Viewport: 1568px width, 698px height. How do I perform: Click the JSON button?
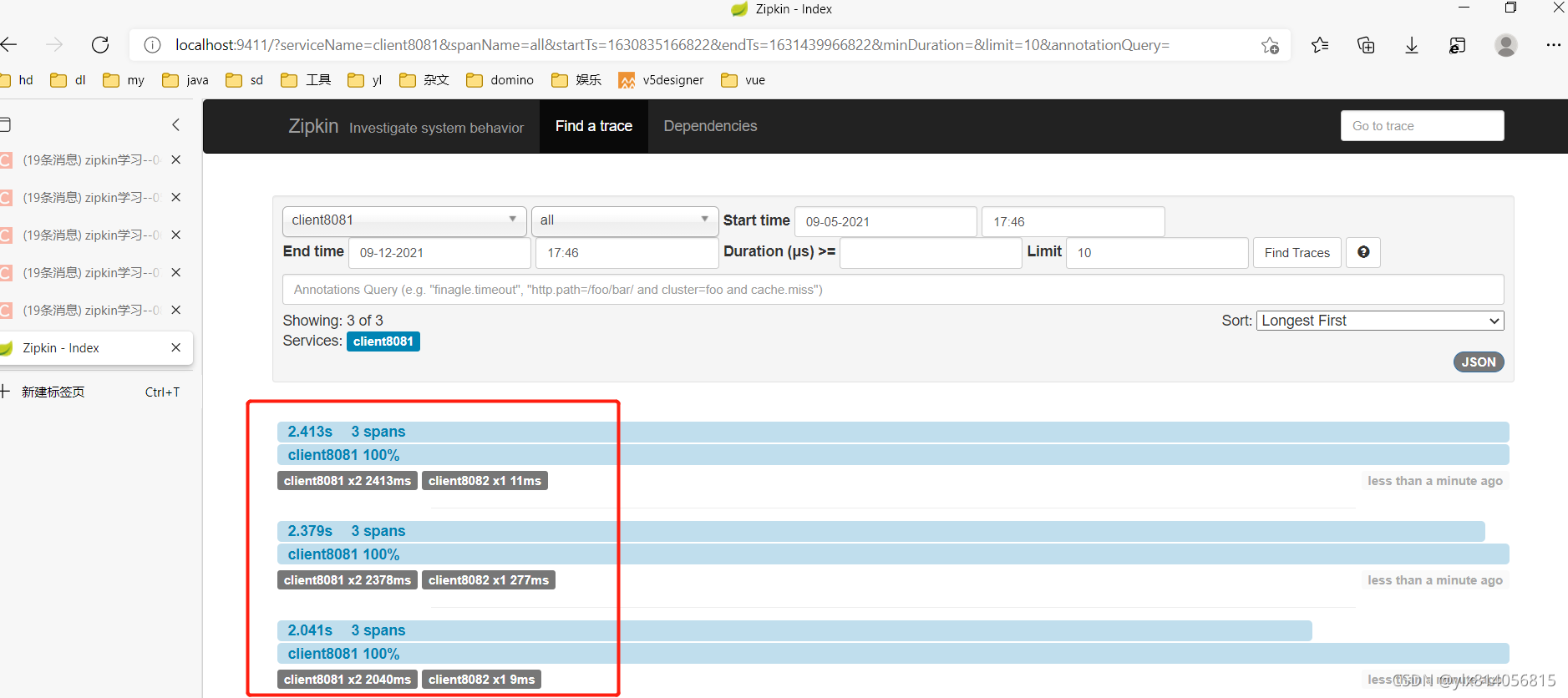point(1479,362)
